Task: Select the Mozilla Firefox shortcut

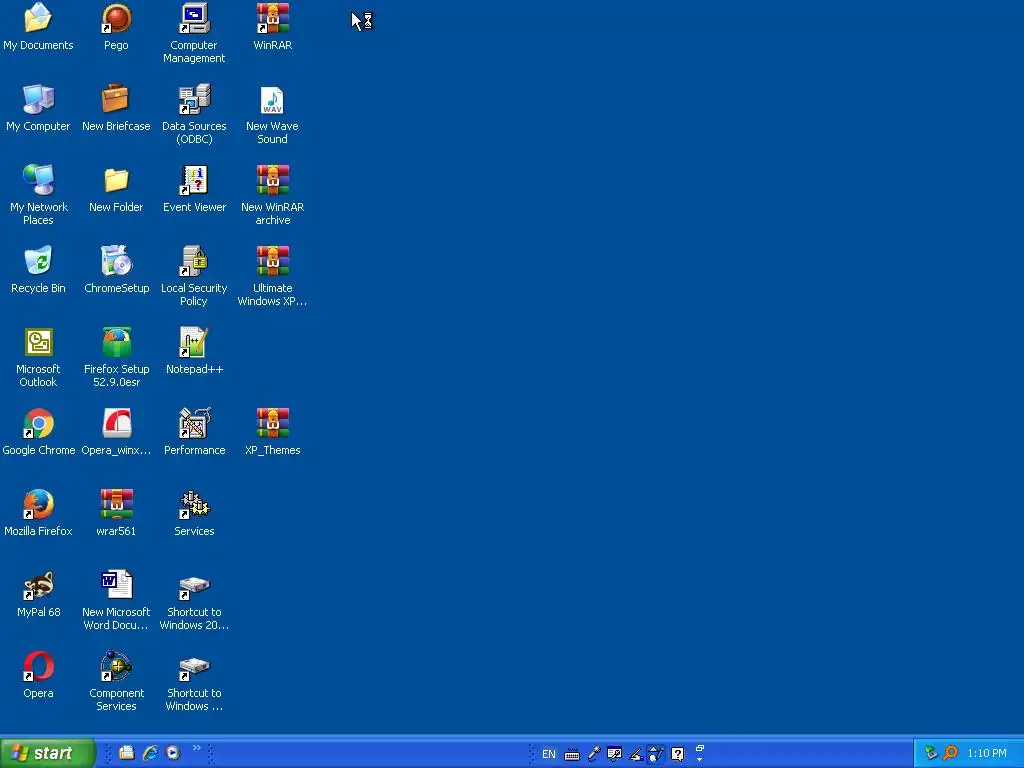Action: (x=38, y=513)
